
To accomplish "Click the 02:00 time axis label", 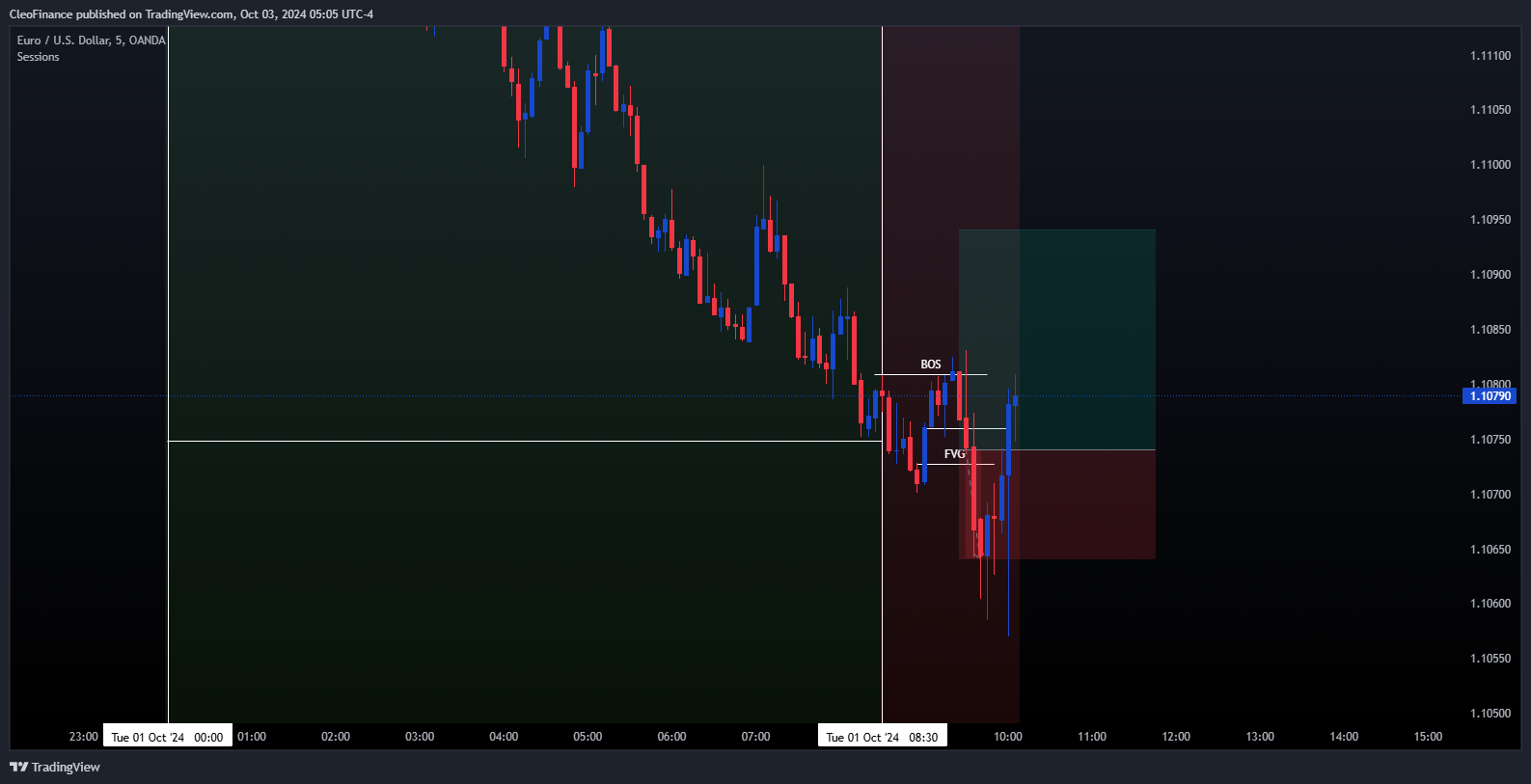I will 336,737.
